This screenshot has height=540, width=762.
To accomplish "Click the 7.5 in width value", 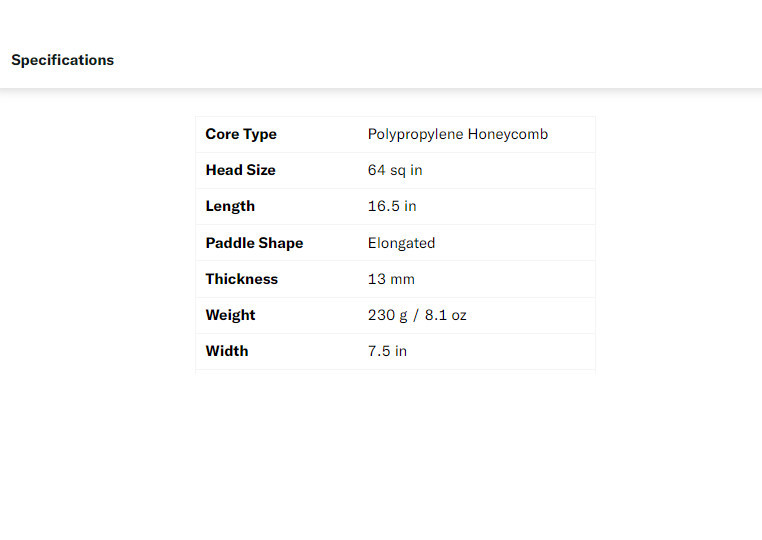I will [387, 351].
